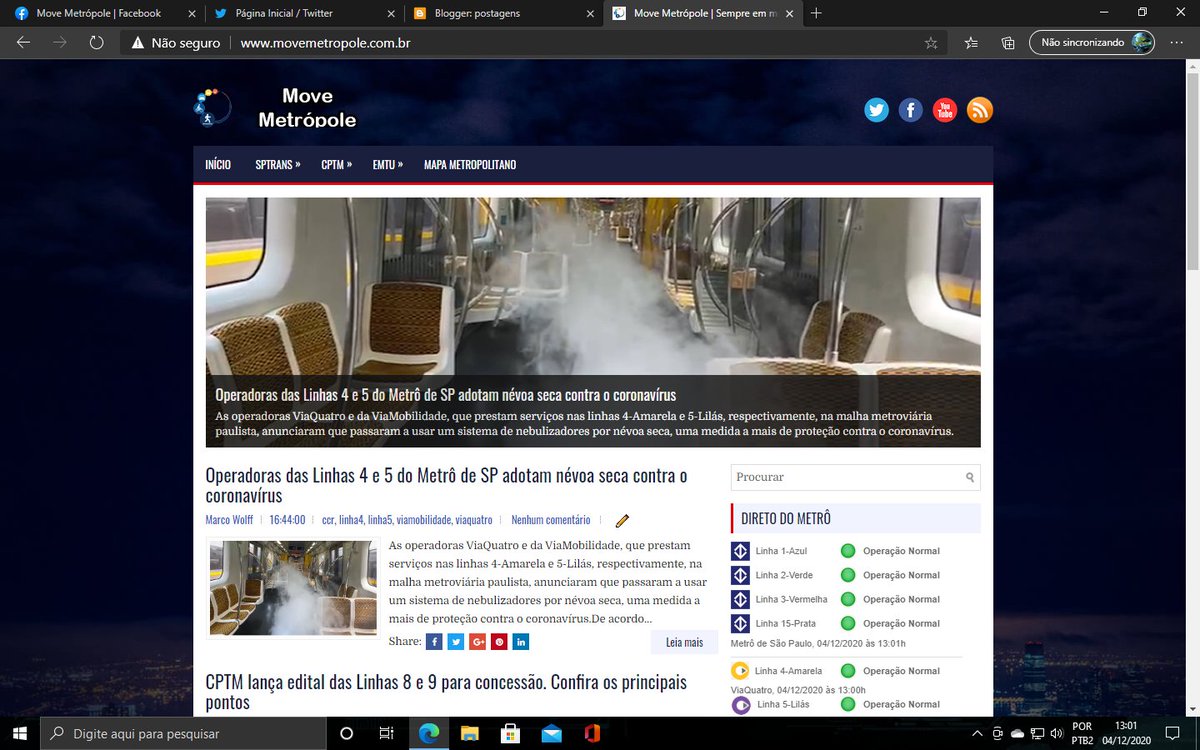Open the viaquatro tag link
This screenshot has width=1200, height=750.
pos(474,520)
